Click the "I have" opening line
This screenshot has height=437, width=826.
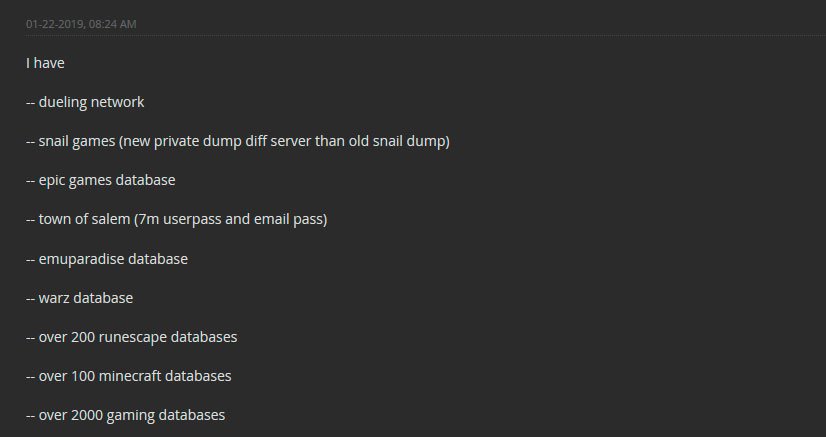tap(45, 63)
